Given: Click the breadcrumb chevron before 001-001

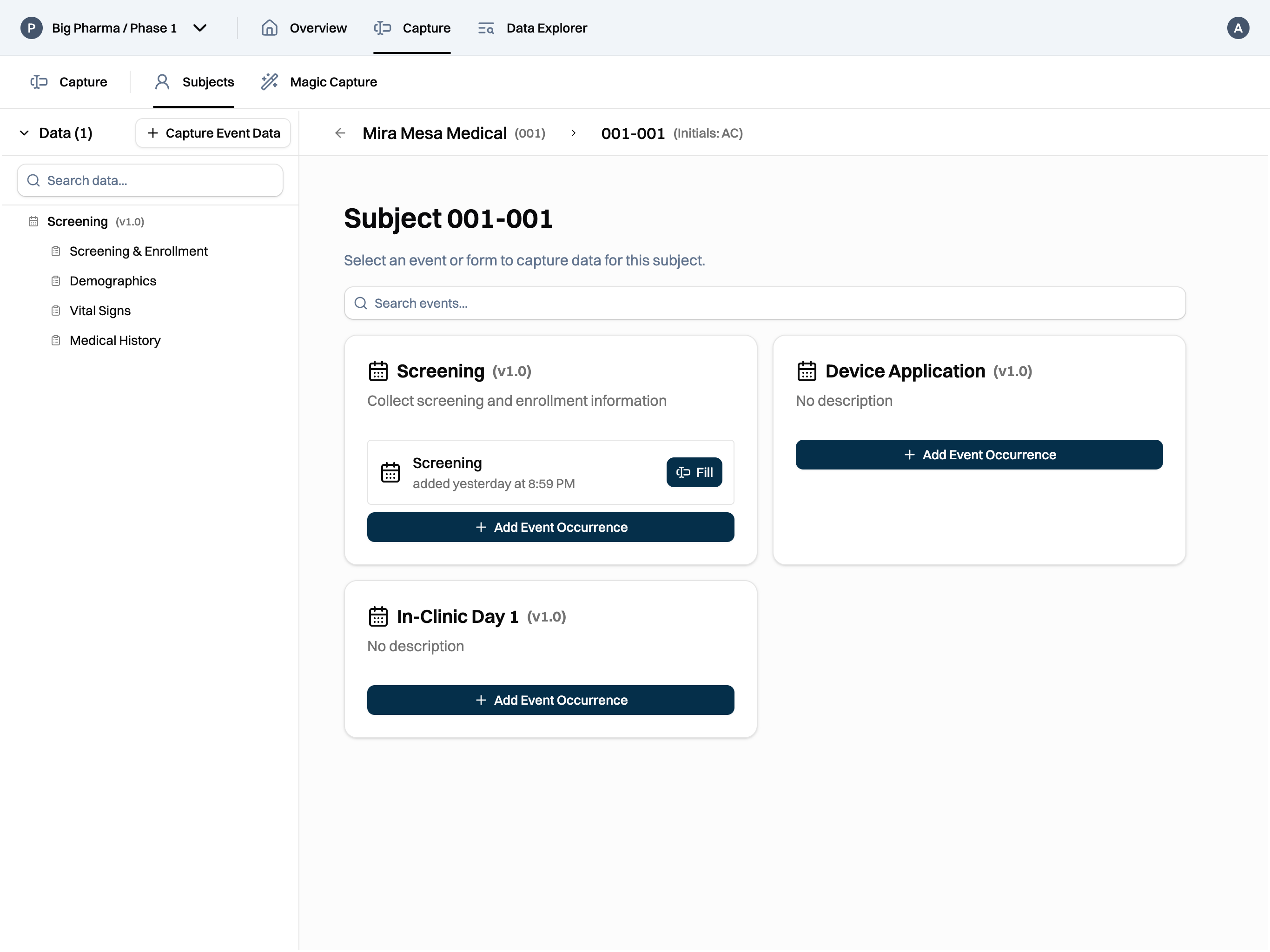Looking at the screenshot, I should click(x=573, y=133).
